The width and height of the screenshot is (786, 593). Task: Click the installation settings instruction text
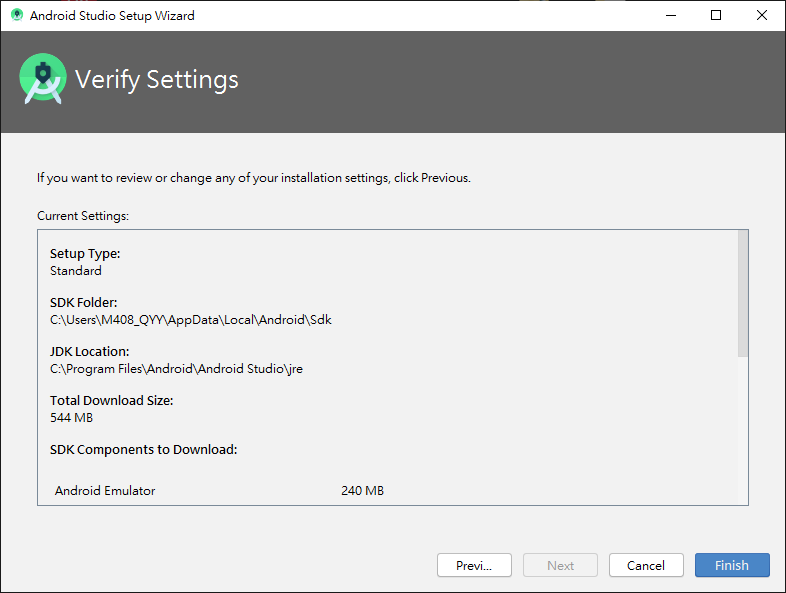click(254, 178)
